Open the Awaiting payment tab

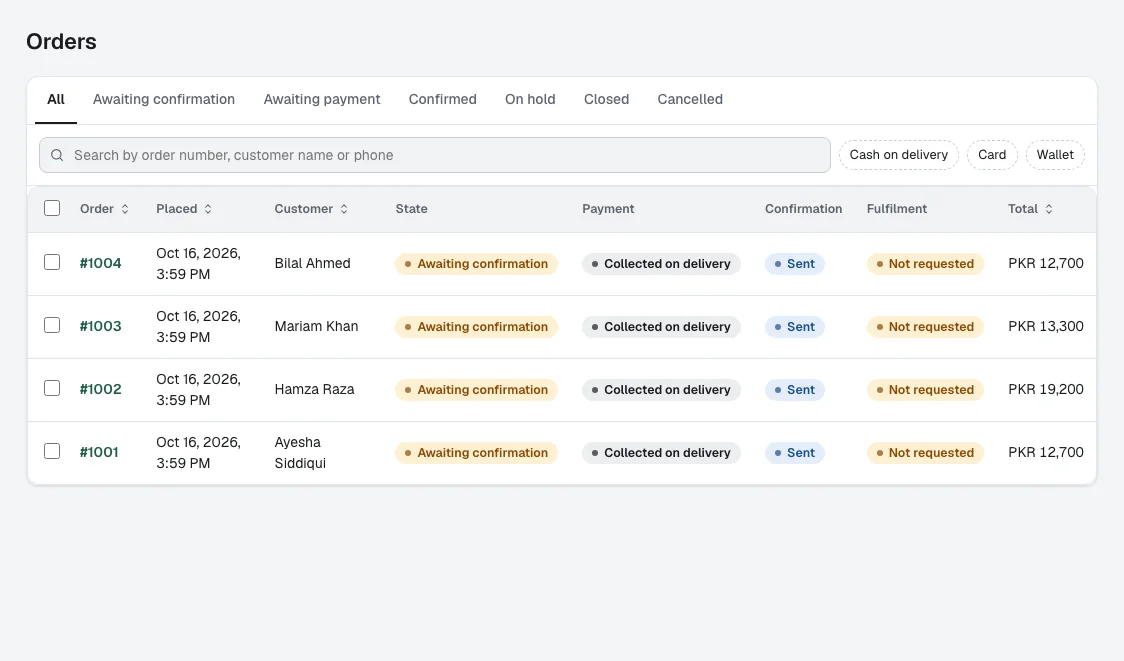tap(322, 100)
